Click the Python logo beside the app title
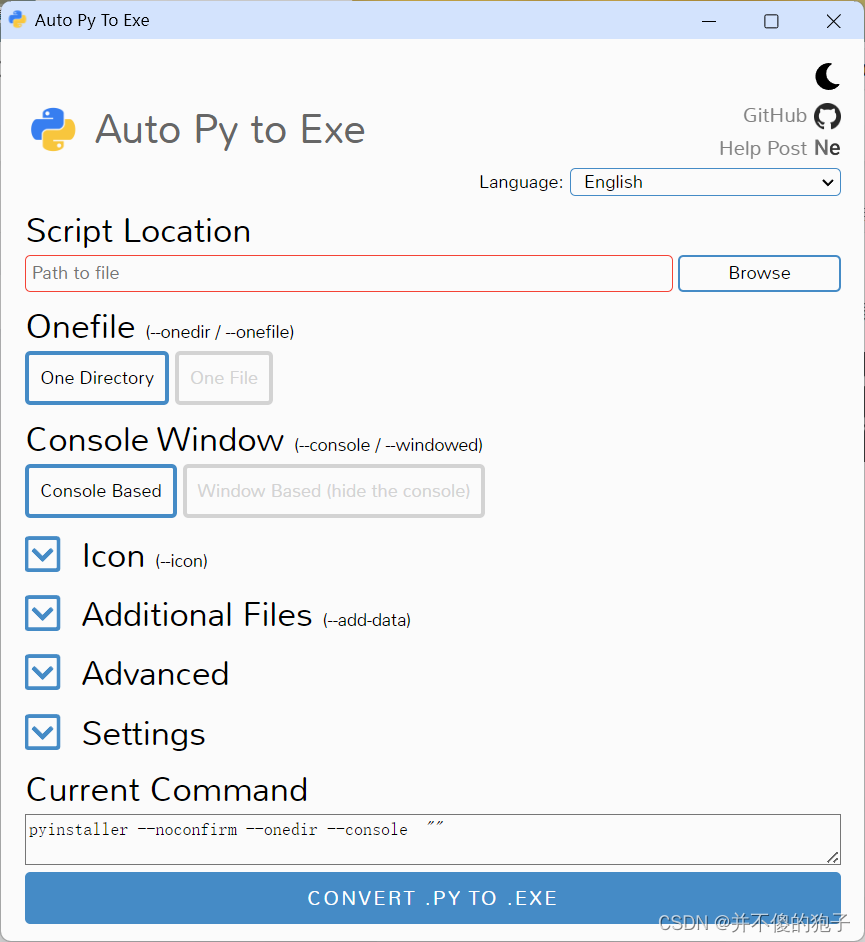Viewport: 865px width, 942px height. (53, 129)
